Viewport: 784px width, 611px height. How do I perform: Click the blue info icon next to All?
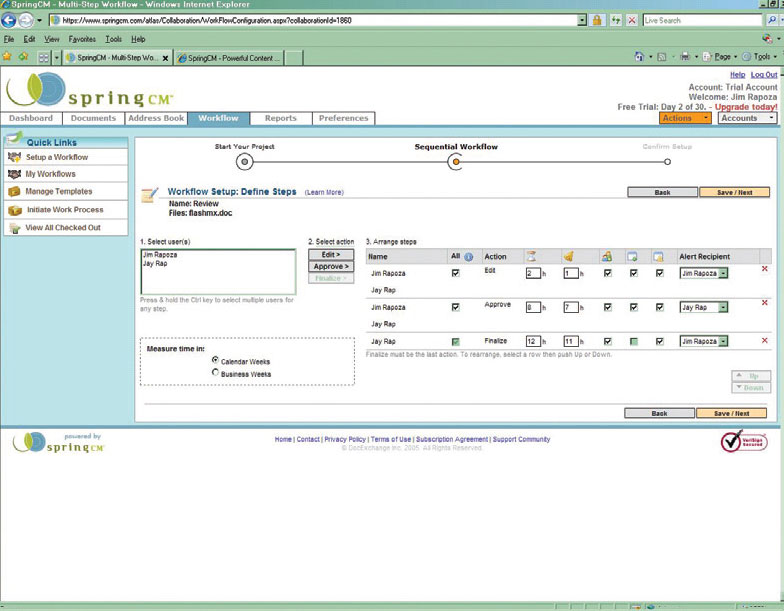468,257
